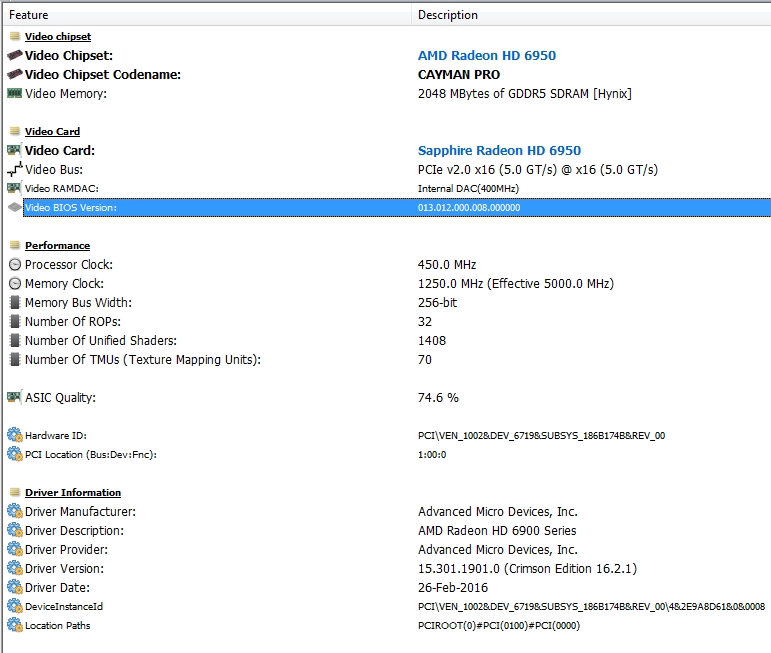Open the AMD Radeon HD 6950 link

(487, 56)
